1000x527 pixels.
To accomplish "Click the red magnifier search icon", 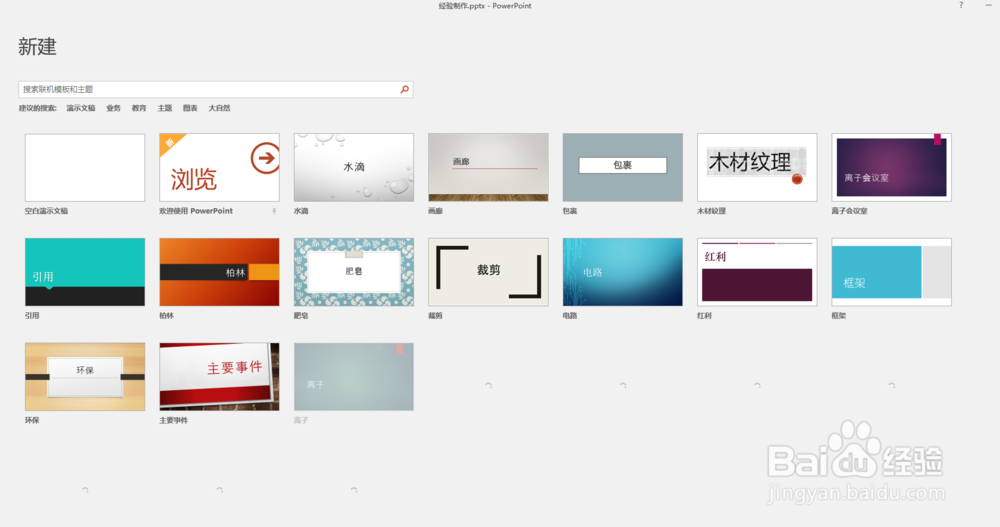I will click(404, 89).
